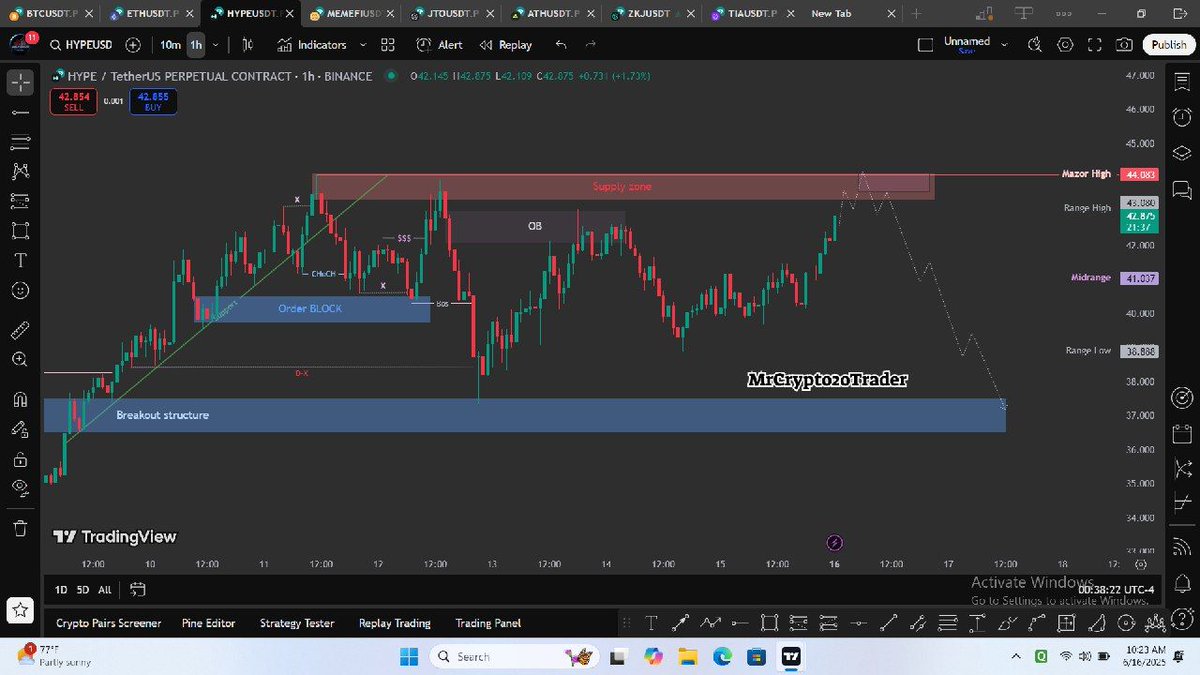The width and height of the screenshot is (1200, 675).
Task: Click the trash remove objects icon
Action: coord(20,527)
